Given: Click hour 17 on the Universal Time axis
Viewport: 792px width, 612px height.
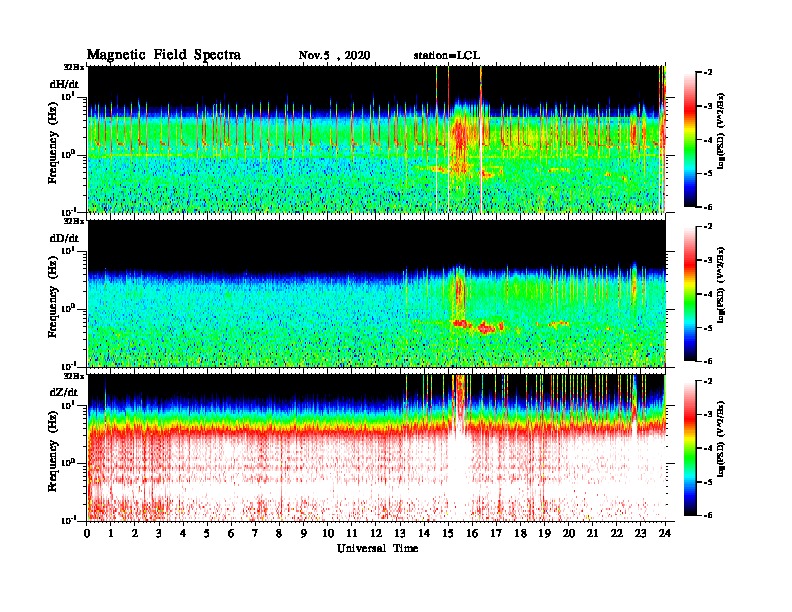Looking at the screenshot, I should click(x=497, y=533).
